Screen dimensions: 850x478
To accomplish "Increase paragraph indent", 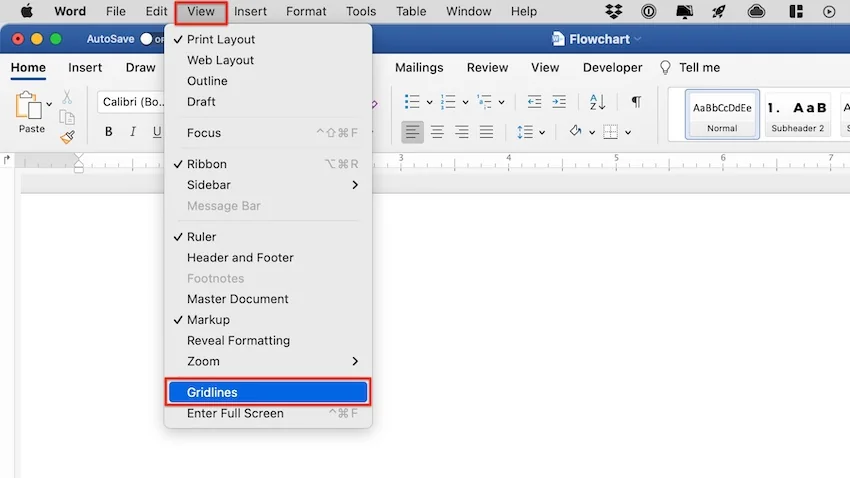I will pos(559,101).
